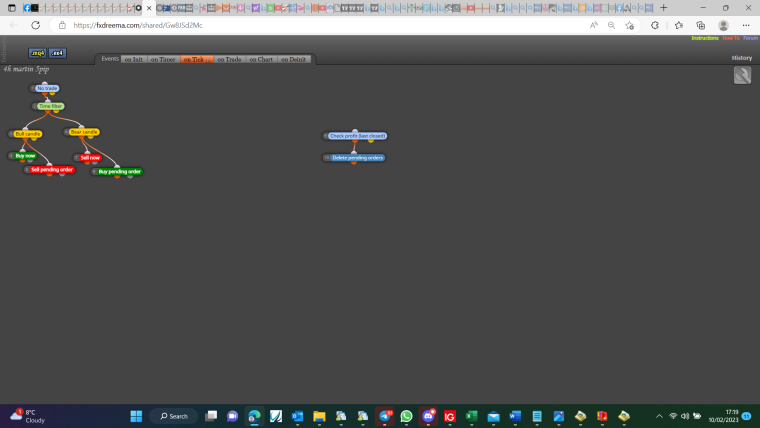760x428 pixels.
Task: Open File Explorer from the taskbar
Action: [x=319, y=416]
